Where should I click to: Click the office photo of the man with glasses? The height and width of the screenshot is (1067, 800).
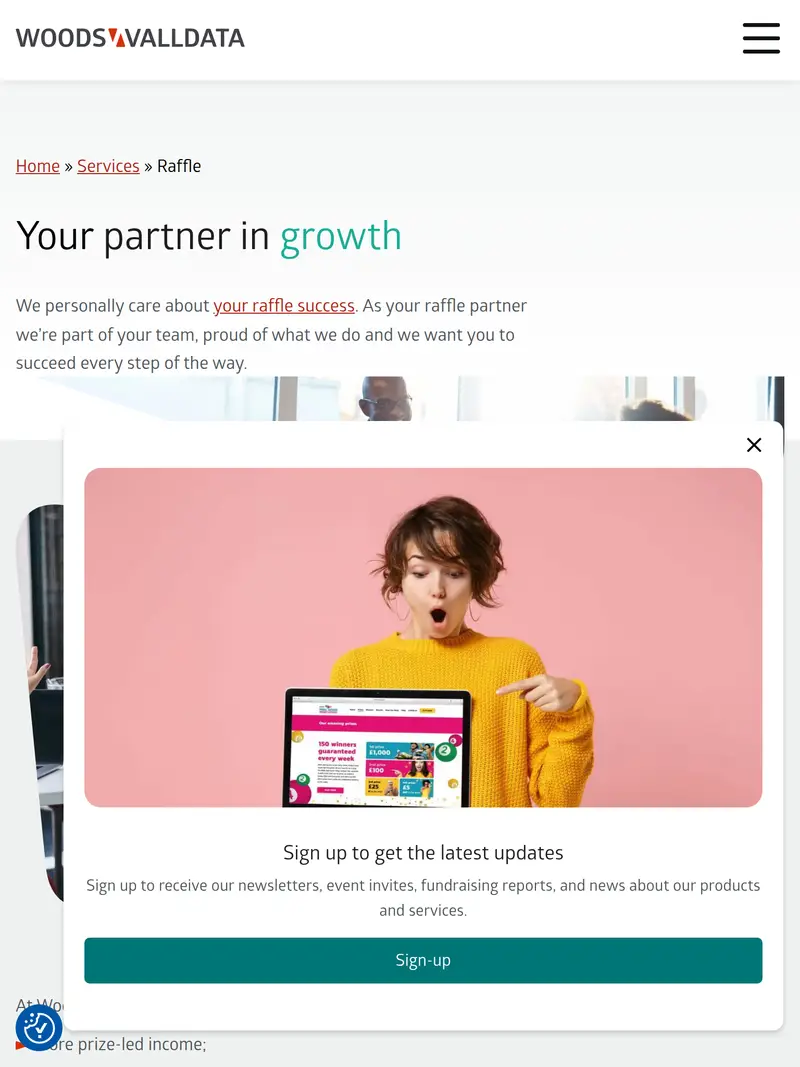click(x=408, y=398)
